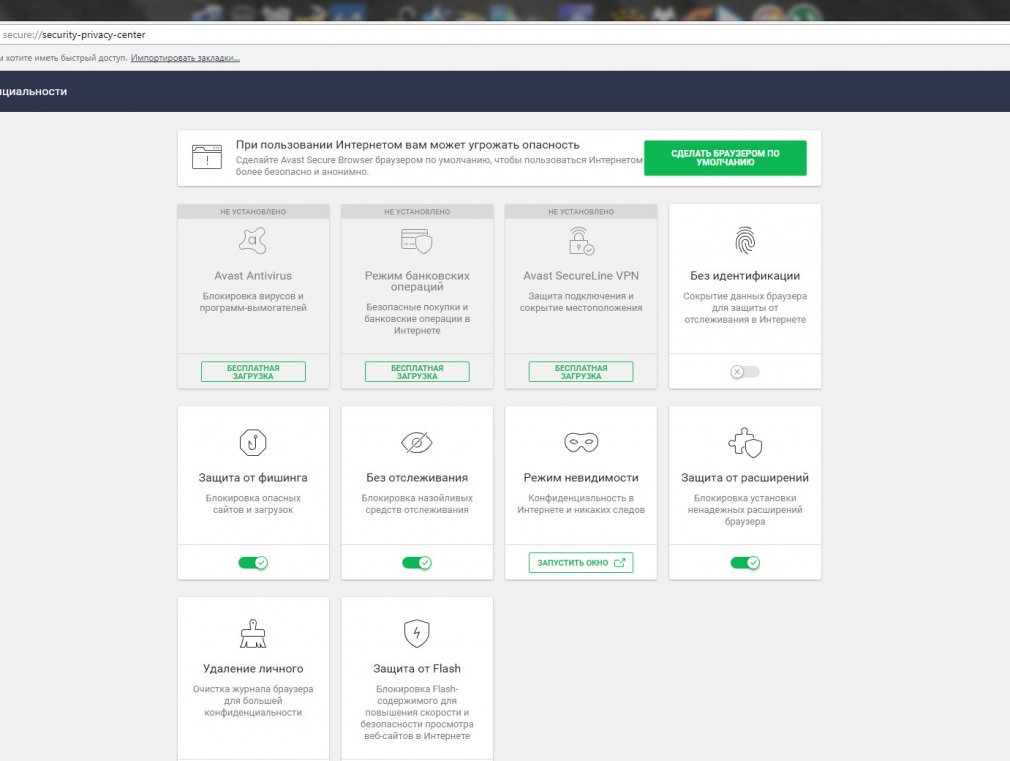Click the crossed-eye anti-tracking icon
1010x761 pixels.
pos(417,443)
